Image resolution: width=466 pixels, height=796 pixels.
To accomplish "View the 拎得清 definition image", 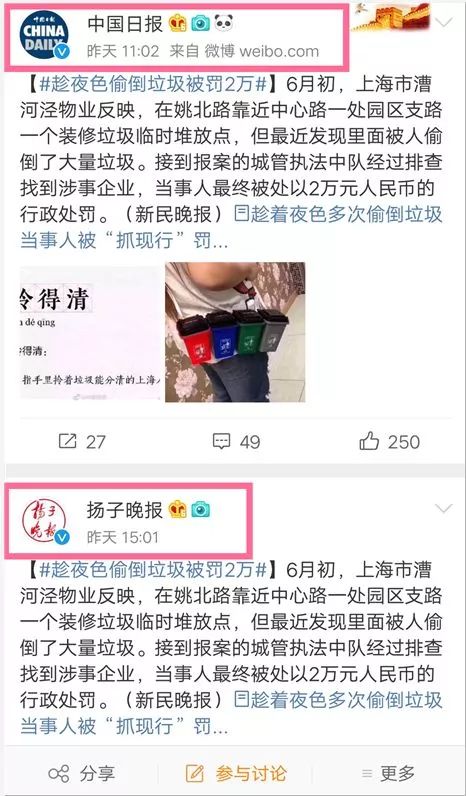I will tap(90, 332).
